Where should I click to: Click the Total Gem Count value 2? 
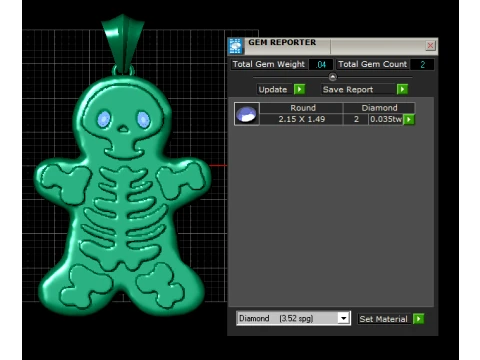(422, 64)
